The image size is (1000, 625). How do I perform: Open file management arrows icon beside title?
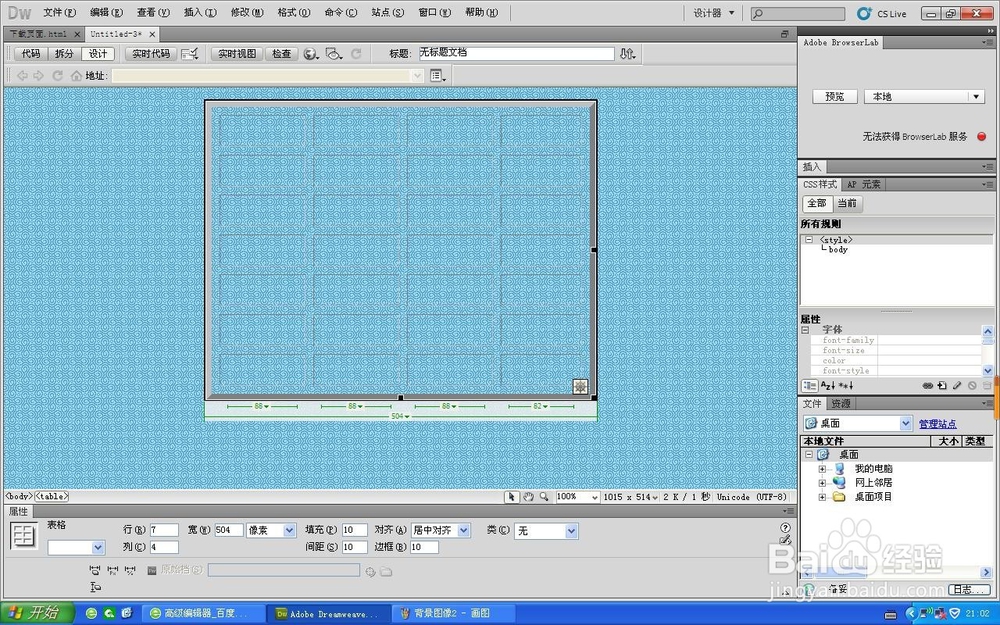[628, 54]
